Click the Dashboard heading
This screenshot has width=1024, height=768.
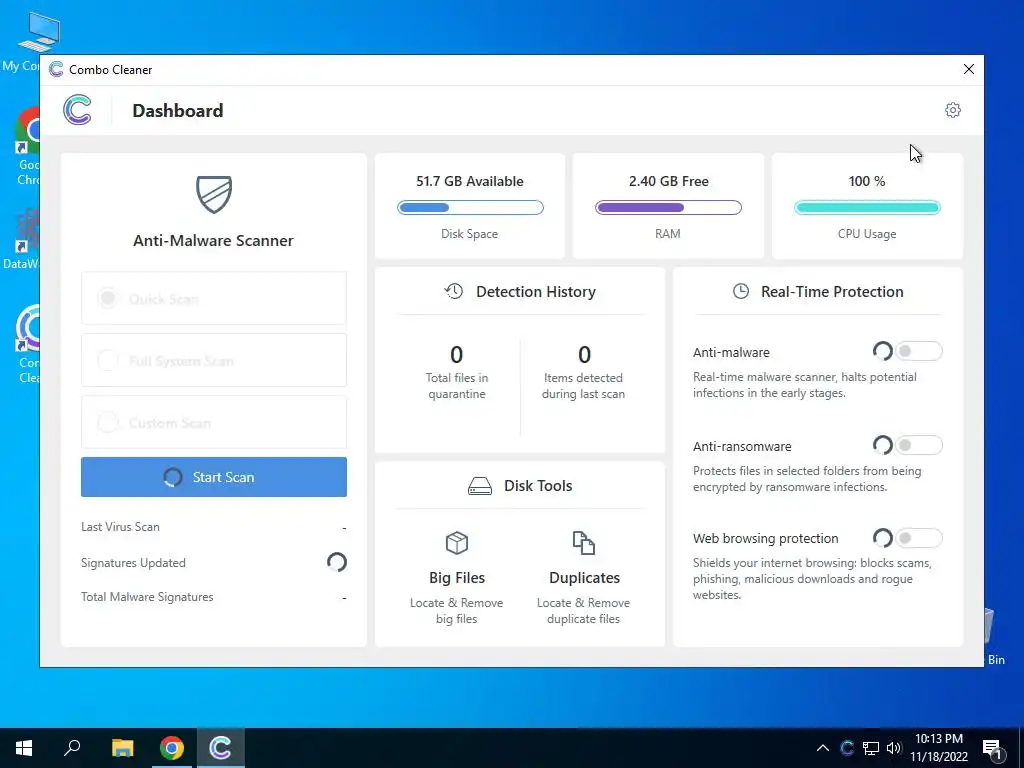click(x=178, y=110)
